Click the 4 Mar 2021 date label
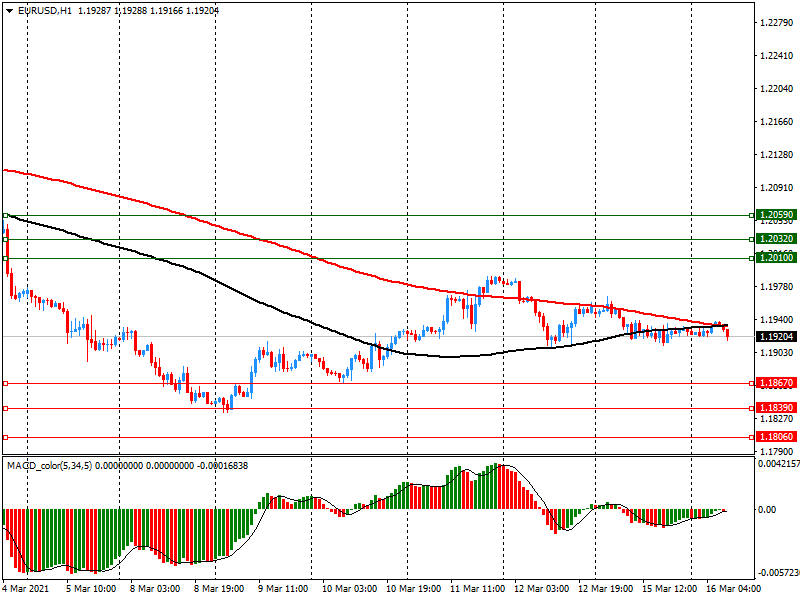 (26, 589)
